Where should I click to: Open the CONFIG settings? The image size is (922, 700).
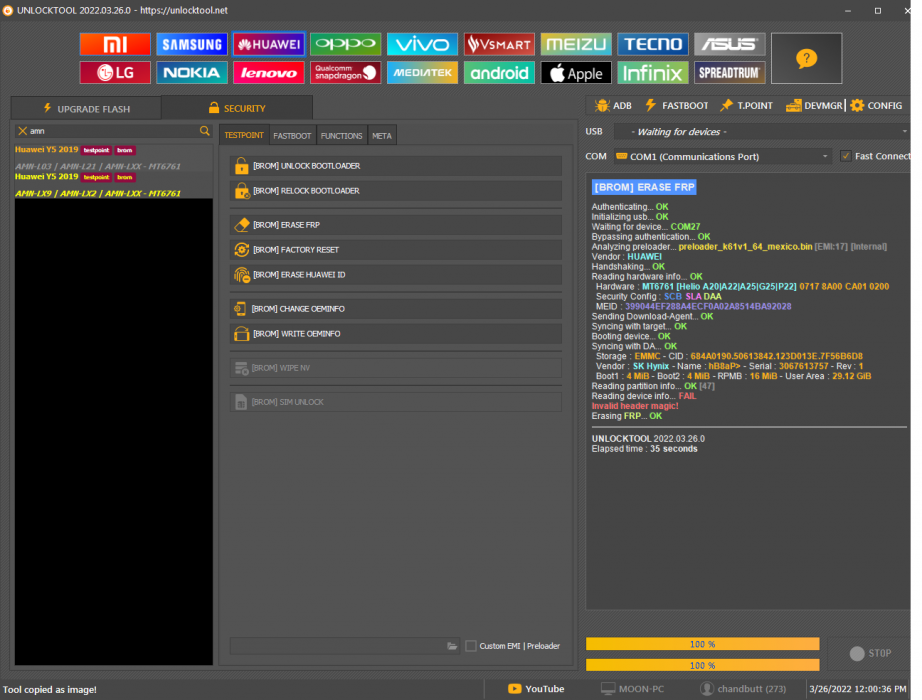[876, 106]
